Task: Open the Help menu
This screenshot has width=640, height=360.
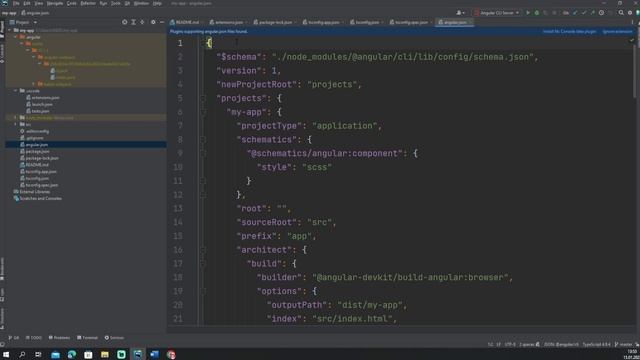Action: 157,3
